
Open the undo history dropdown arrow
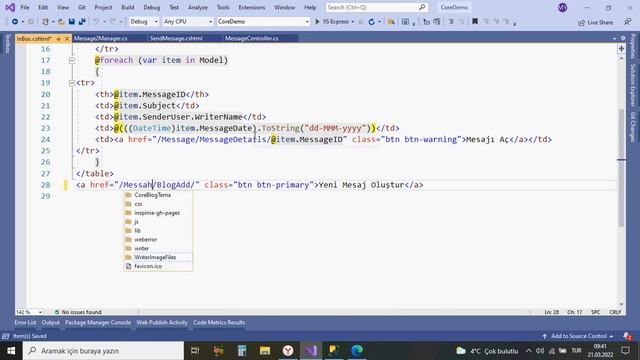pyautogui.click(x=104, y=22)
